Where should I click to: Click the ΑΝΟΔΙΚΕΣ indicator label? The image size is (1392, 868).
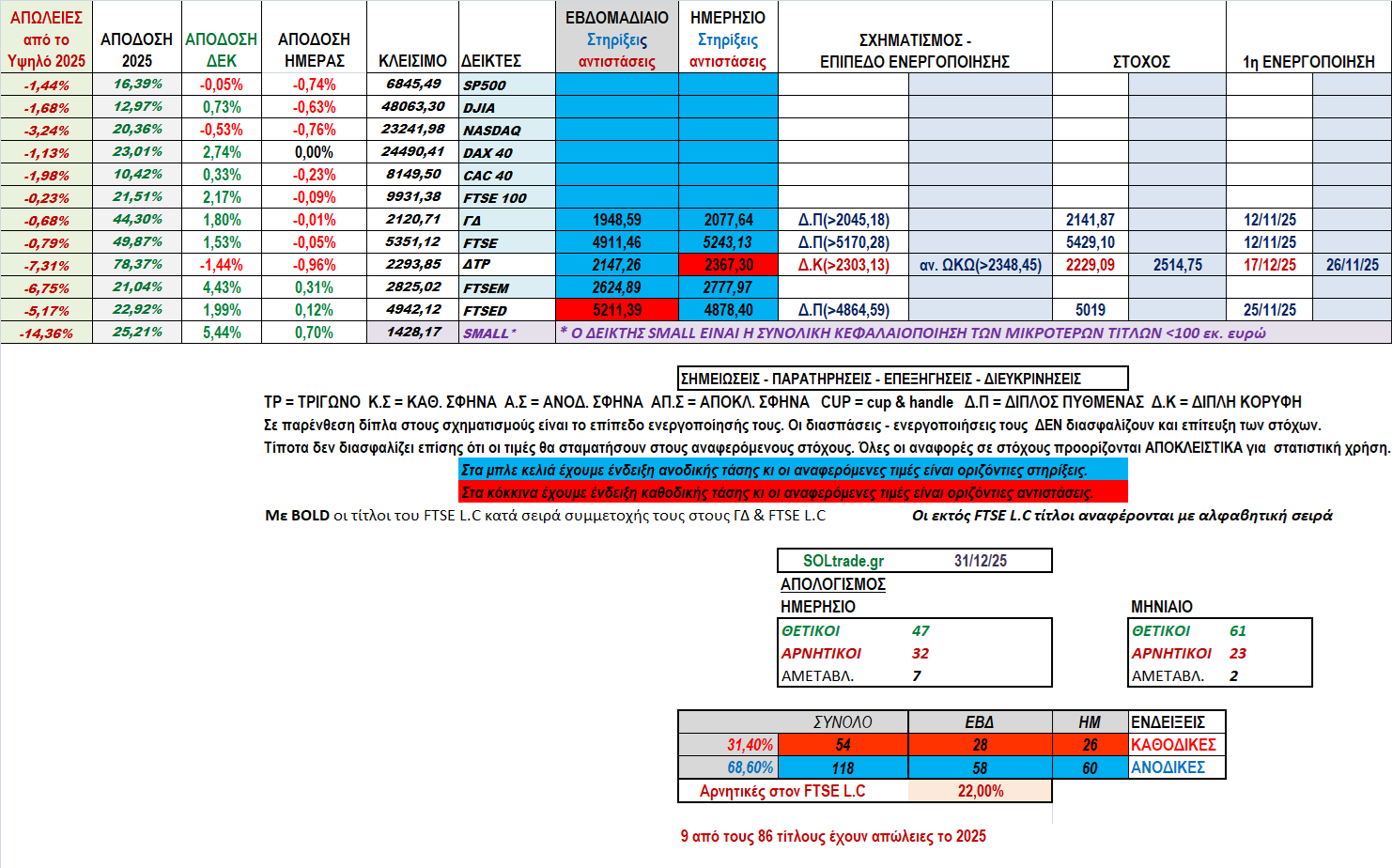point(1168,767)
